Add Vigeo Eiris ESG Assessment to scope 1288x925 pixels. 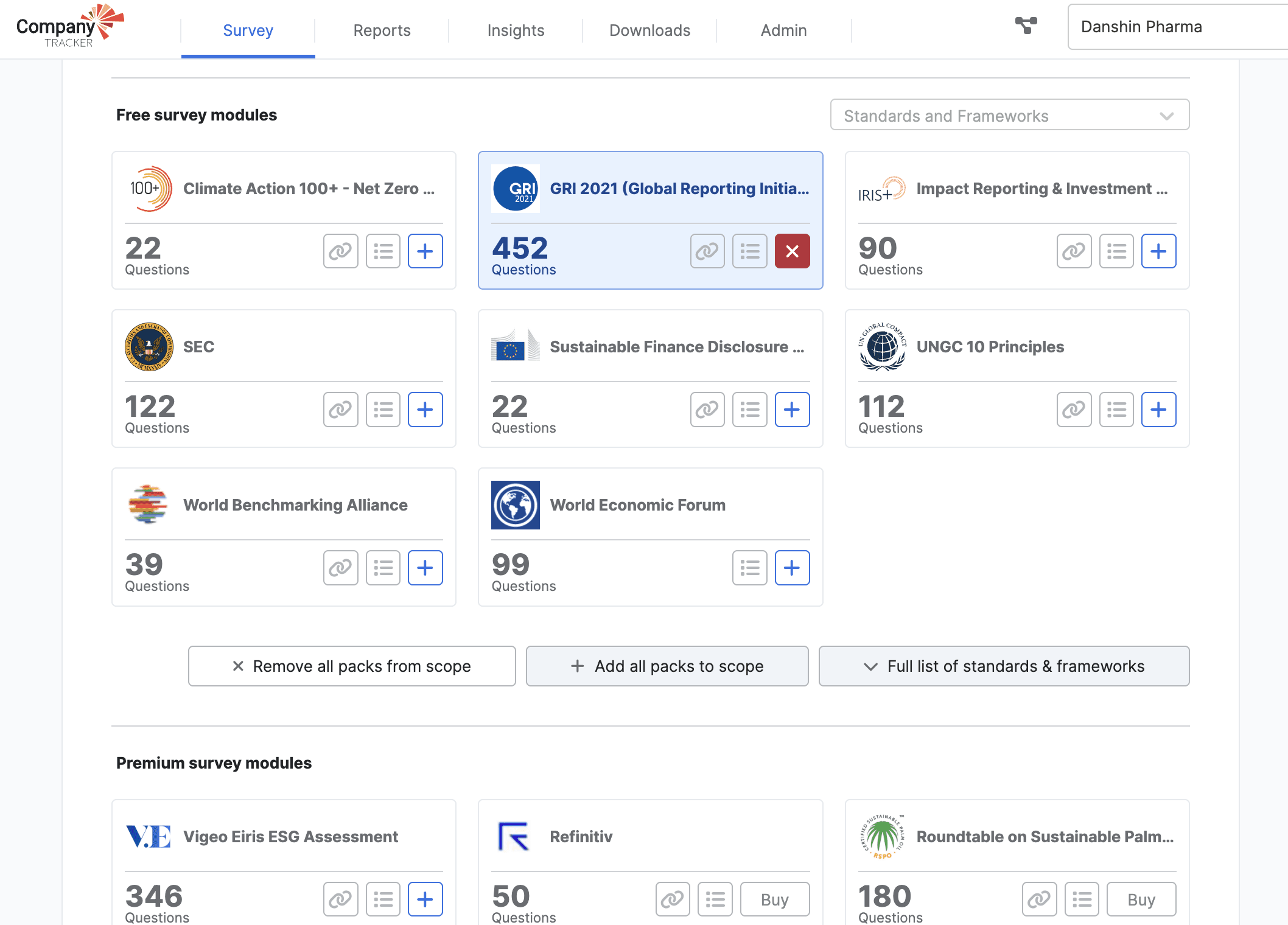point(425,899)
